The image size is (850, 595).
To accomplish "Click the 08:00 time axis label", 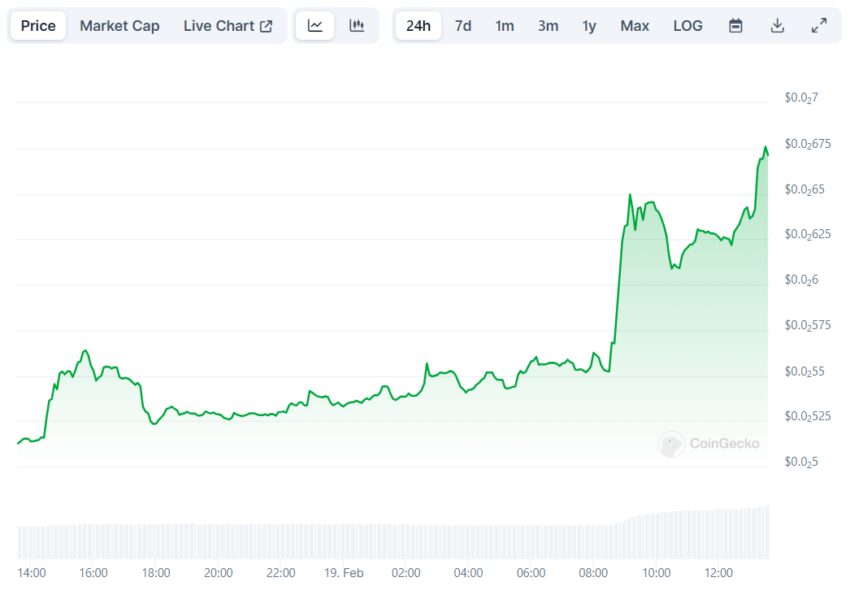I will tap(593, 573).
